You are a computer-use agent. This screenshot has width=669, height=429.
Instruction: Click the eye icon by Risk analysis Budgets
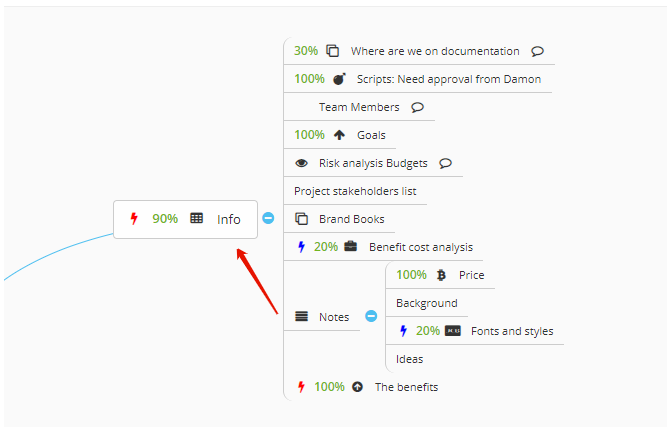tap(302, 163)
